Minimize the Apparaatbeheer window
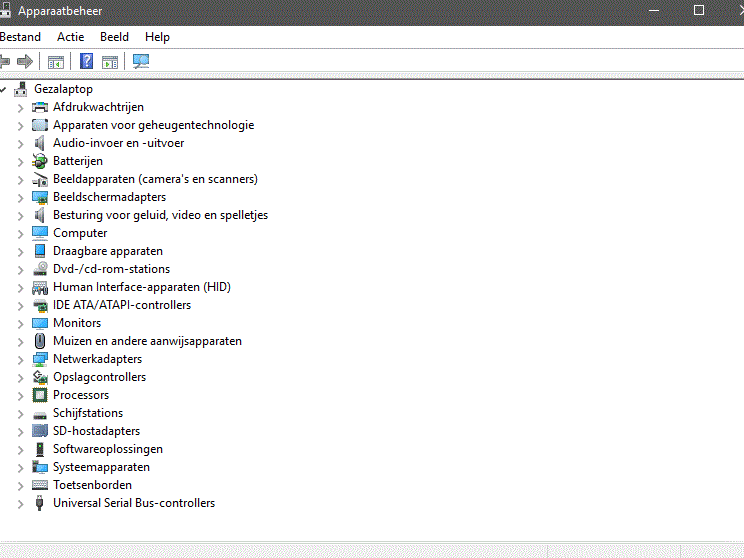The image size is (744, 558). [x=654, y=10]
